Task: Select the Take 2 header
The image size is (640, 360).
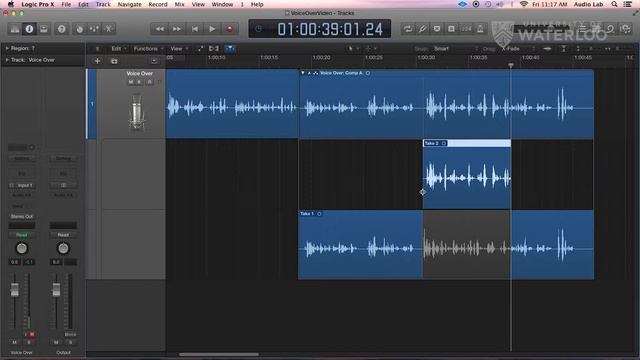Action: click(467, 143)
